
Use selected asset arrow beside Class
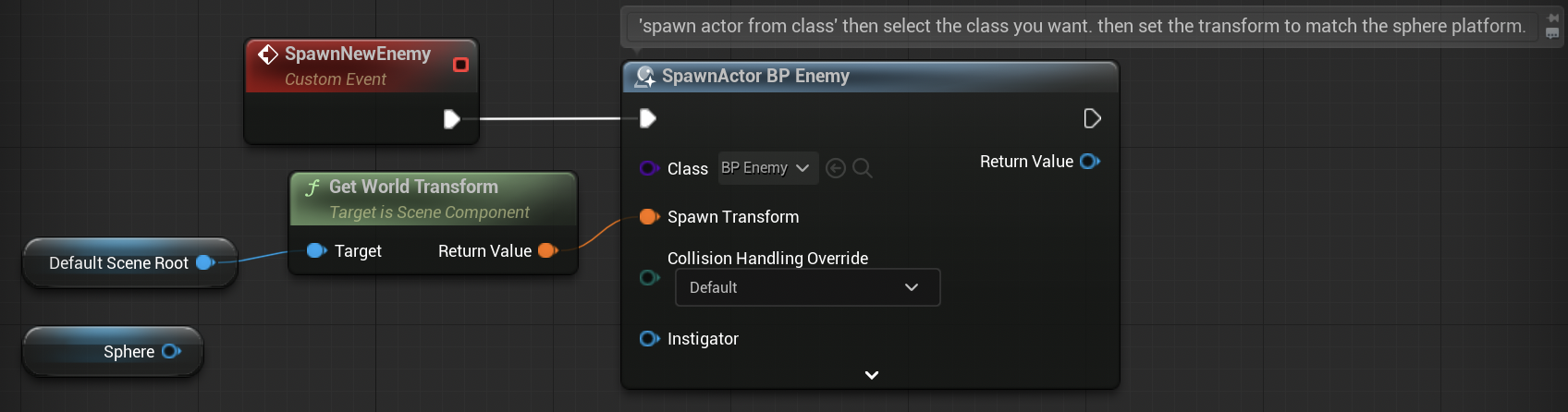(836, 168)
